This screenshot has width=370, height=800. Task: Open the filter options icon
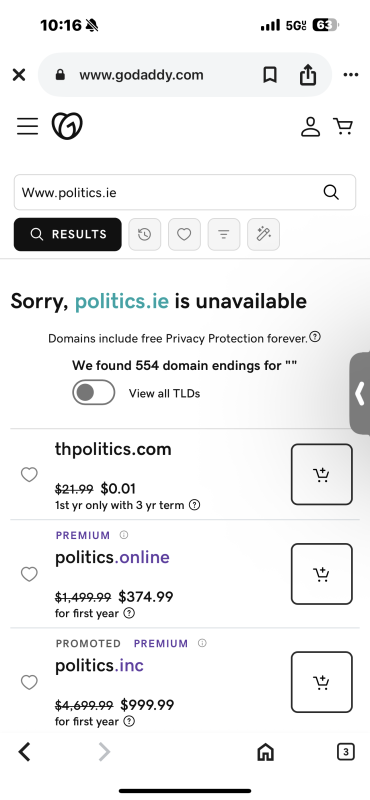pos(224,234)
